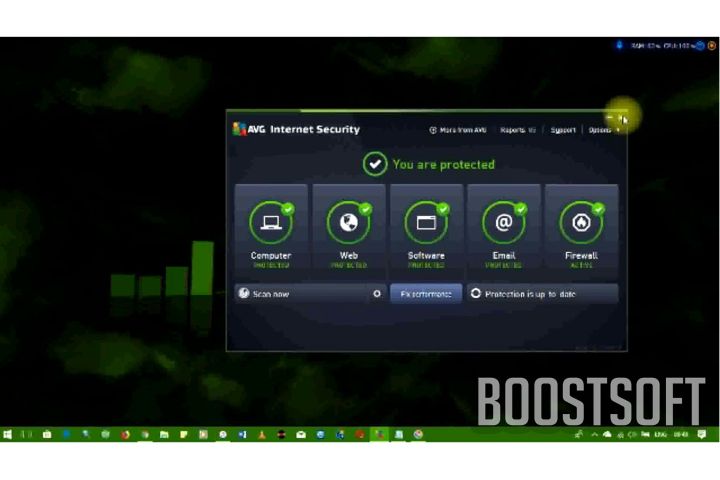Click the orange circular icon at top right

[712, 45]
